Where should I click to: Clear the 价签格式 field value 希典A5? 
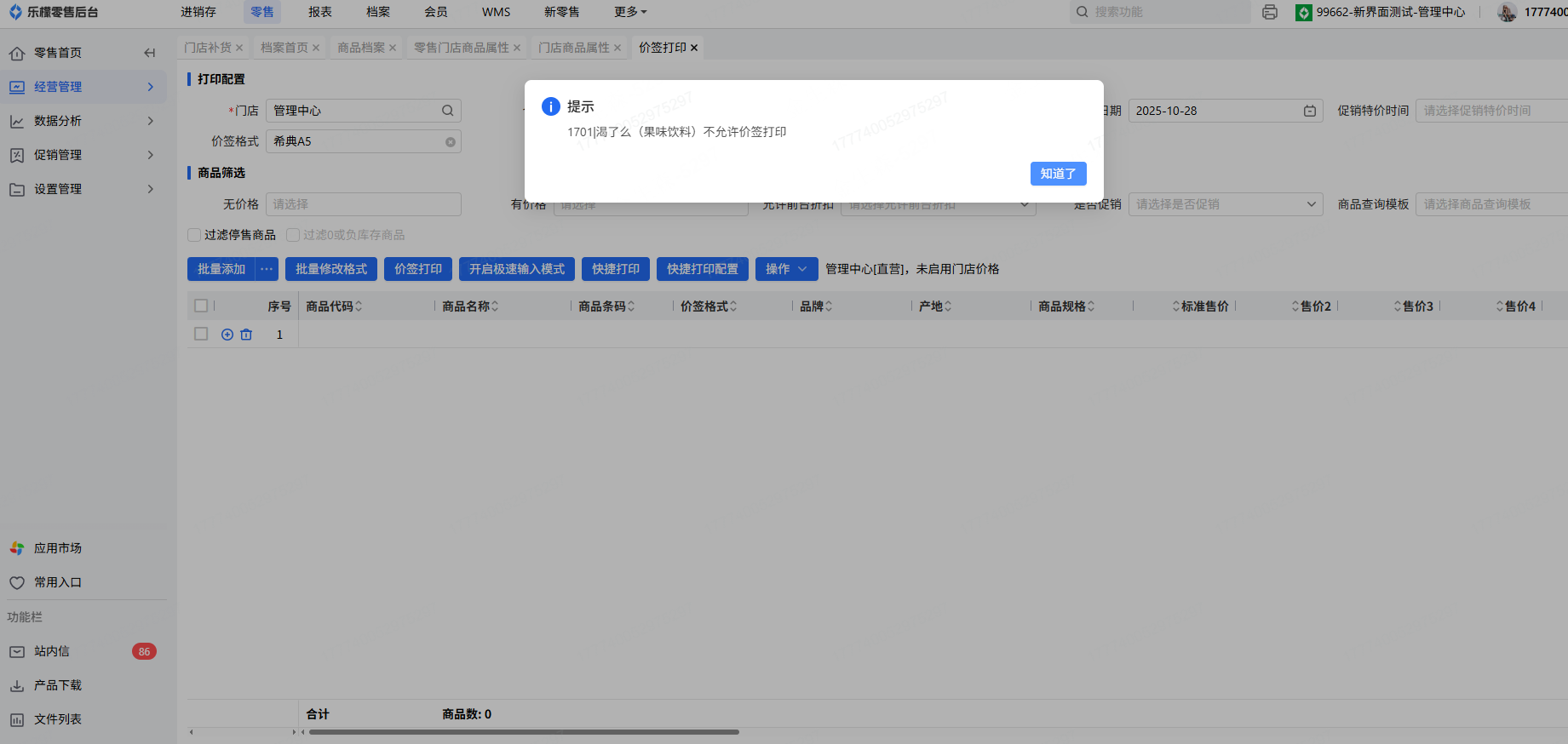click(x=451, y=142)
